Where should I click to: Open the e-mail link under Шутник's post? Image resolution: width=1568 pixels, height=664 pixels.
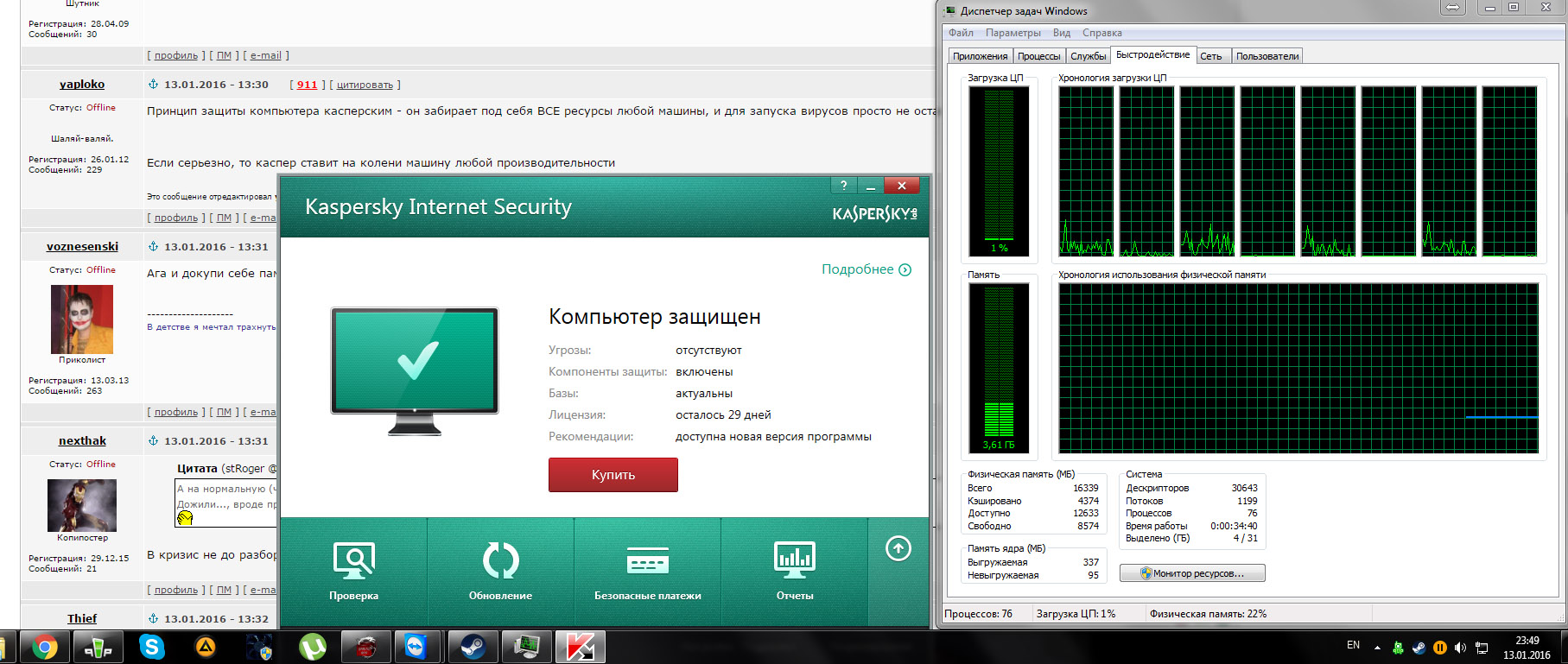click(266, 55)
